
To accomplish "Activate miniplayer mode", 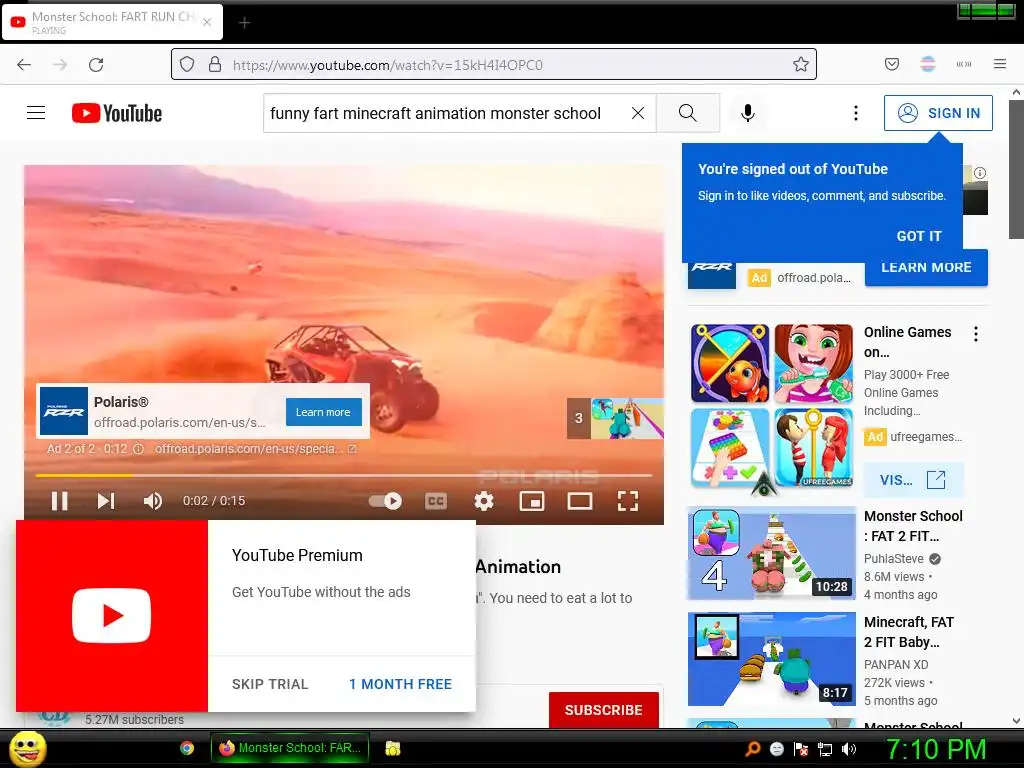I will click(x=532, y=501).
